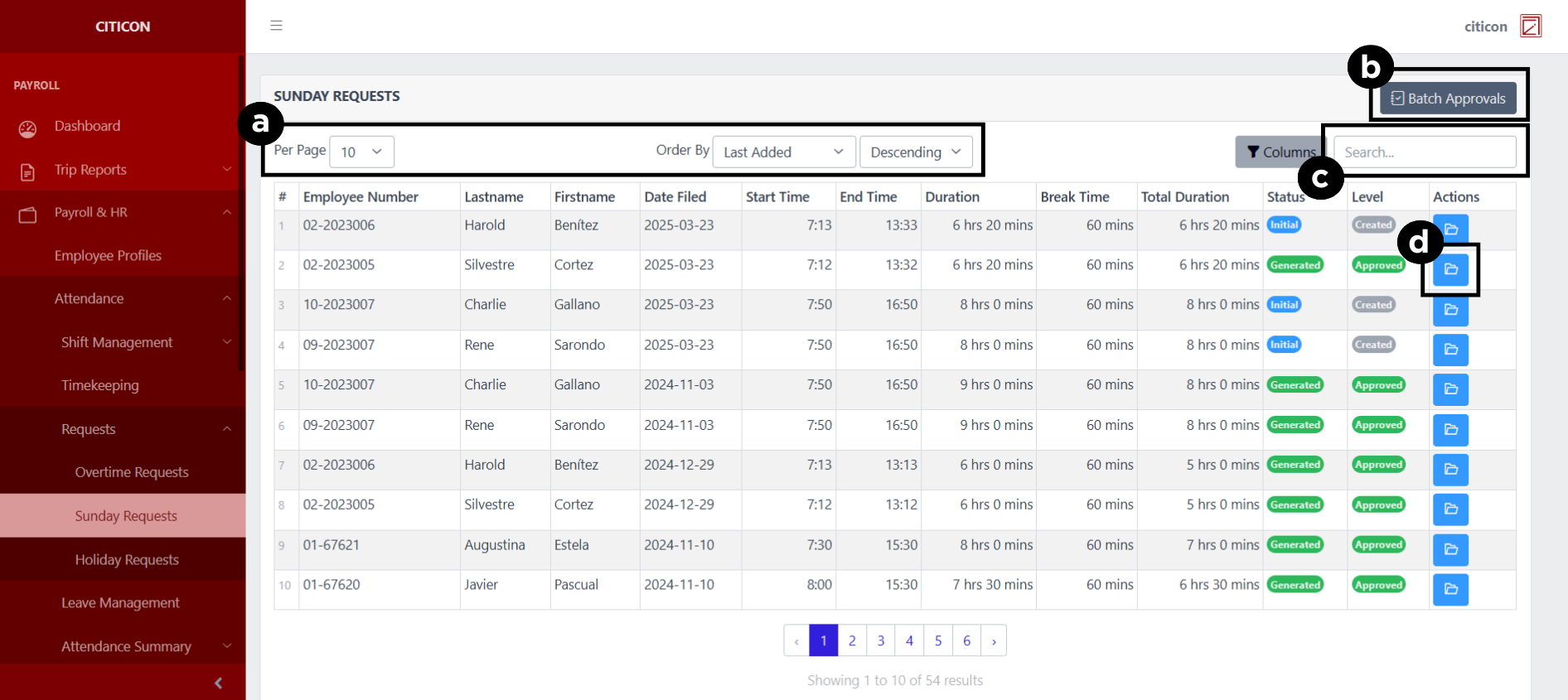Click the Search input field
Viewport: 1568px width, 700px height.
coord(1424,152)
